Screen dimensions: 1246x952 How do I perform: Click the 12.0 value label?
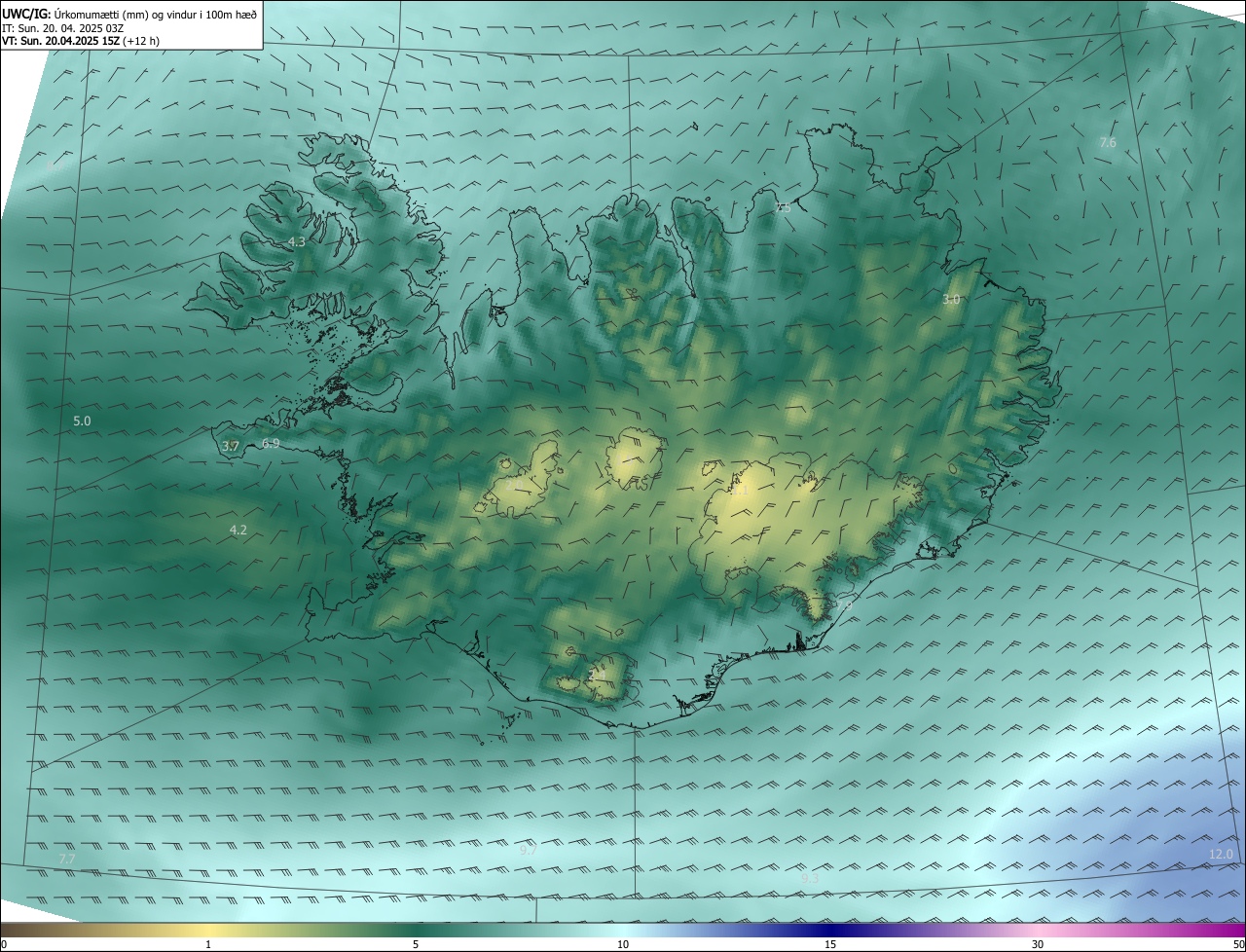tap(1221, 854)
